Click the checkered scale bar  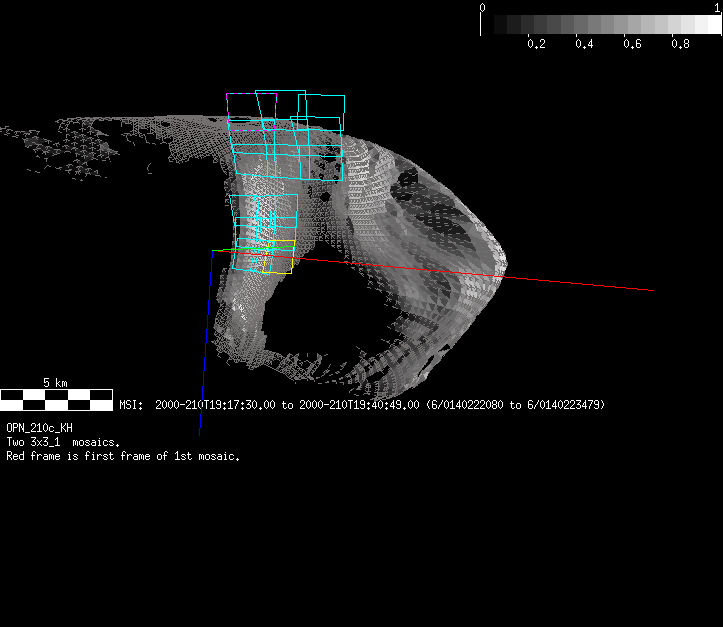[x=56, y=400]
